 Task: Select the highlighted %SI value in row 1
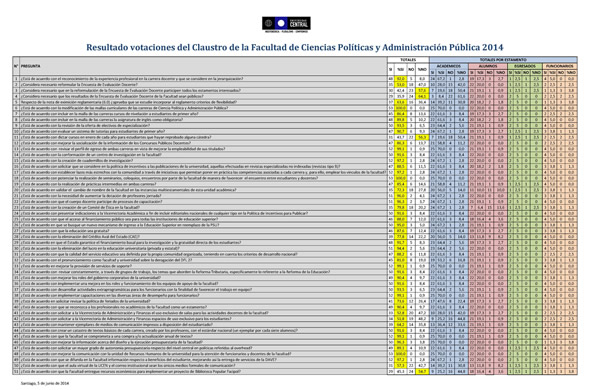coord(401,79)
